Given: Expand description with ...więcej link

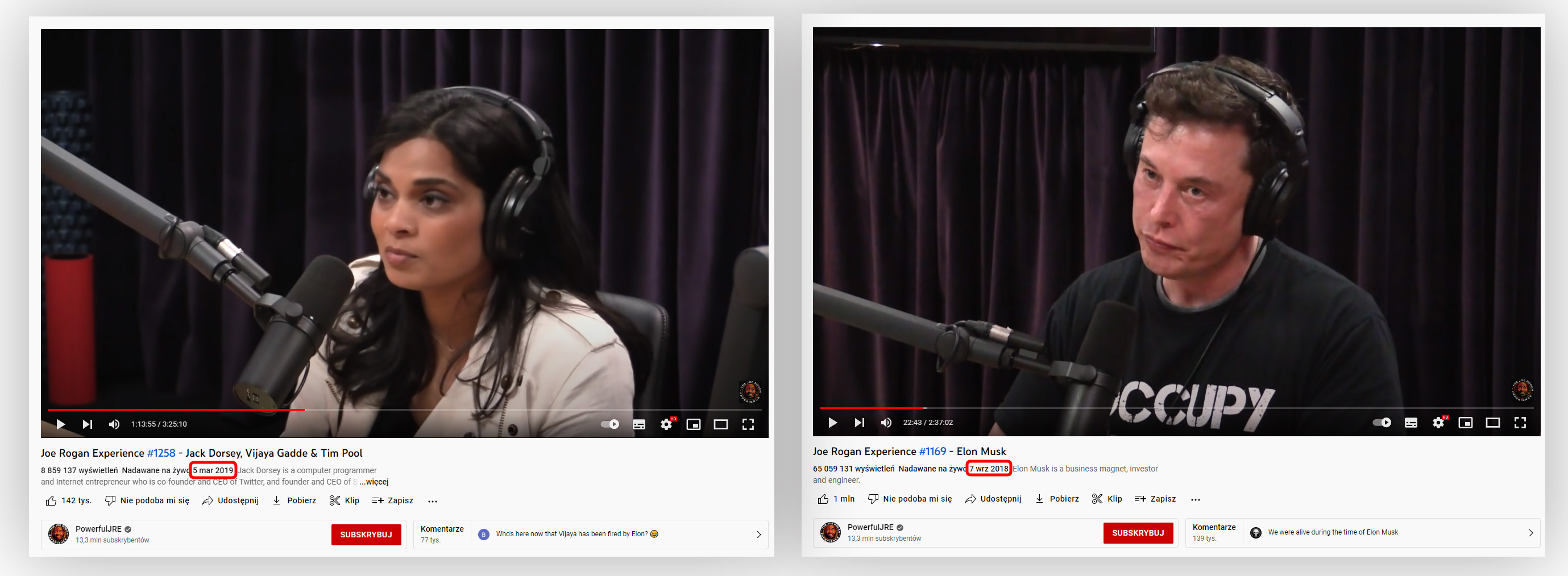Looking at the screenshot, I should pyautogui.click(x=374, y=482).
